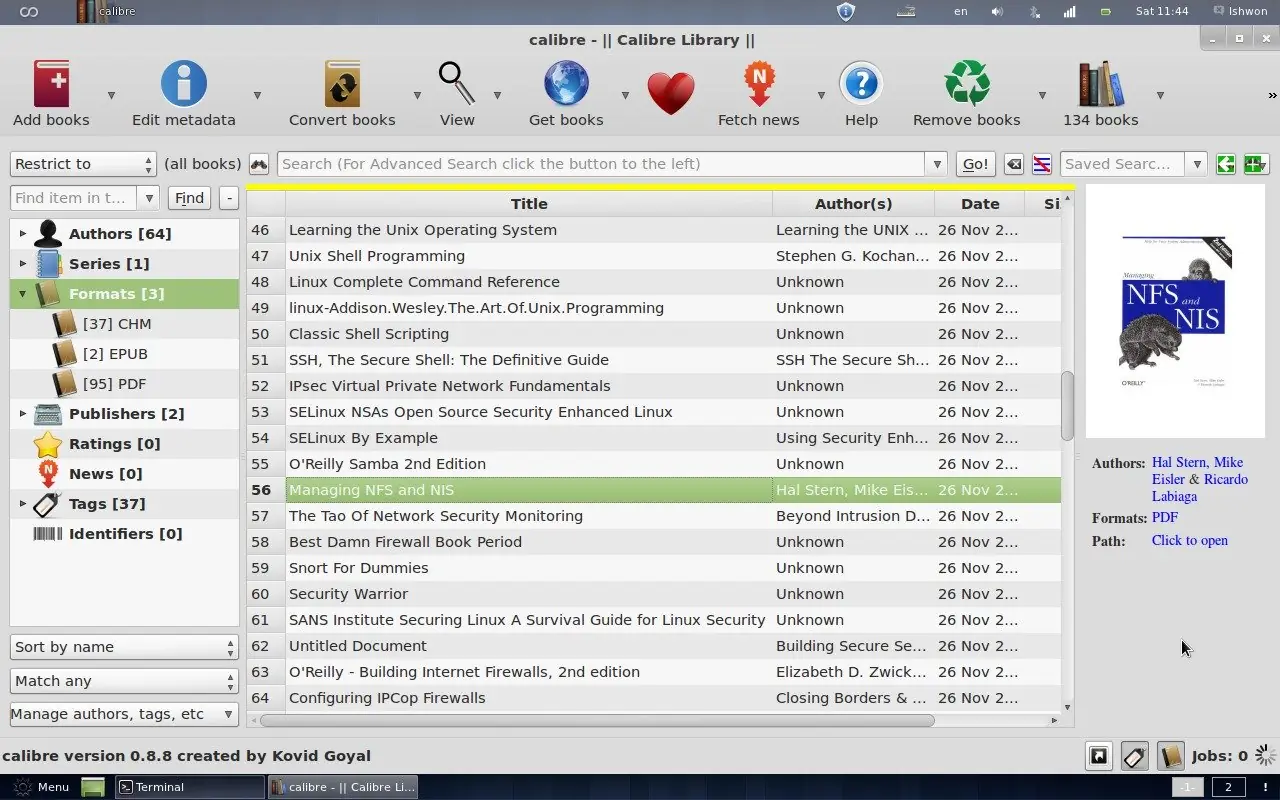Select the Unix Shell Programming row
The image size is (1280, 800).
654,256
